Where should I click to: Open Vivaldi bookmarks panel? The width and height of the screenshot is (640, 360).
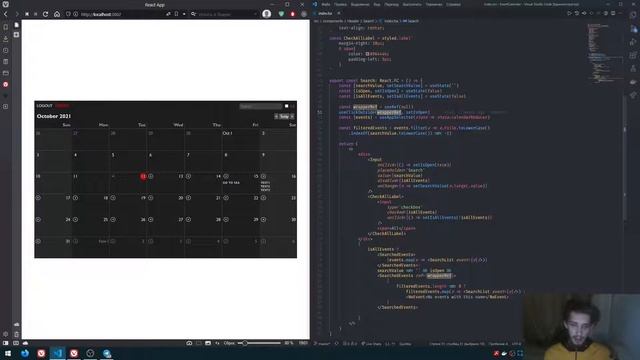6,27
